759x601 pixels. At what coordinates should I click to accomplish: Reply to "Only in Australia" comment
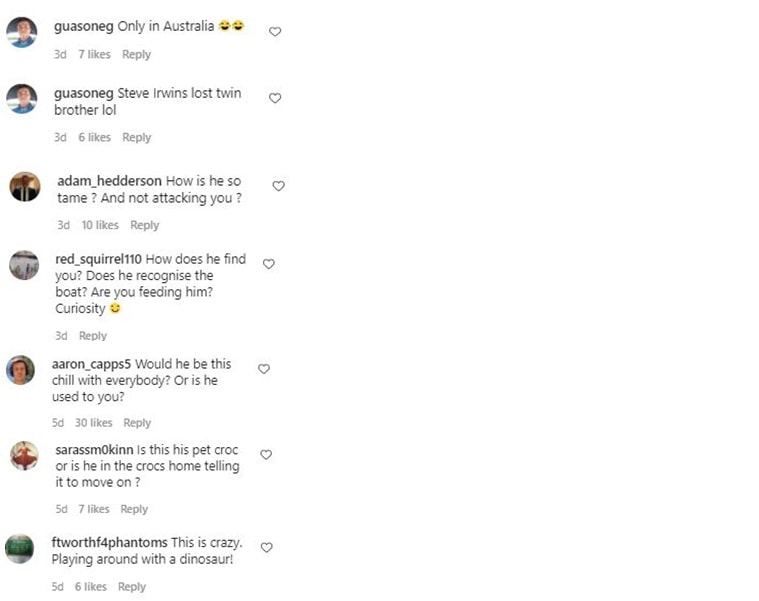[136, 55]
